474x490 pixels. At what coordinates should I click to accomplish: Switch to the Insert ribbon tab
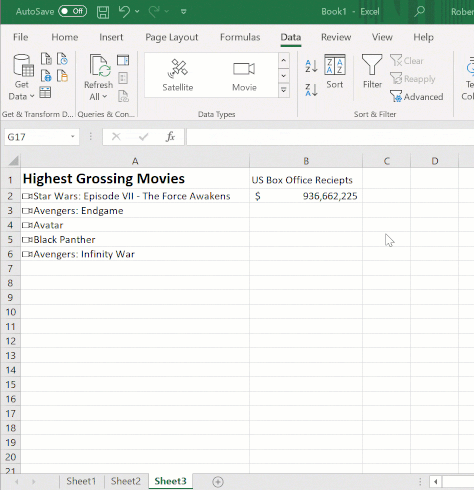(x=111, y=37)
